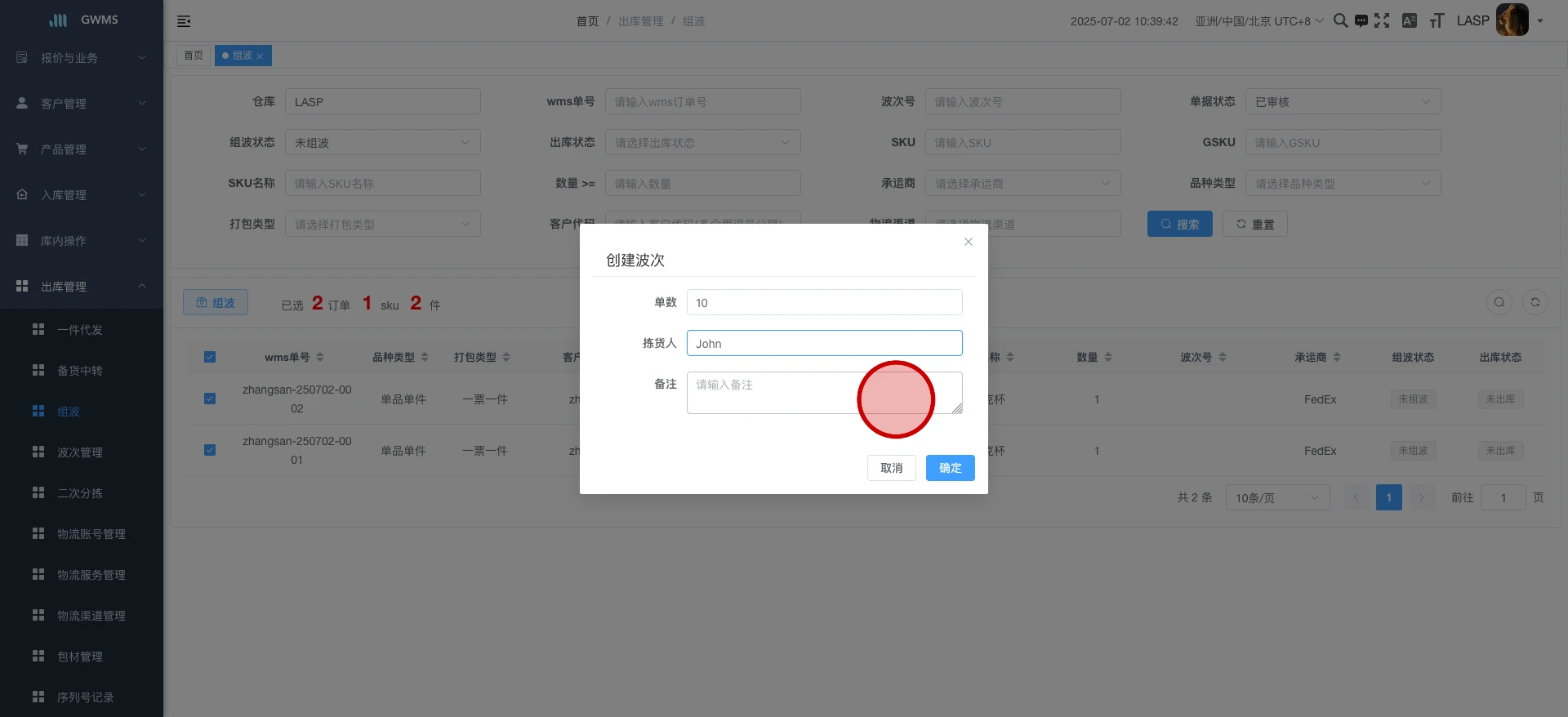
Task: Open the font size adjustment icon
Action: click(x=1437, y=20)
